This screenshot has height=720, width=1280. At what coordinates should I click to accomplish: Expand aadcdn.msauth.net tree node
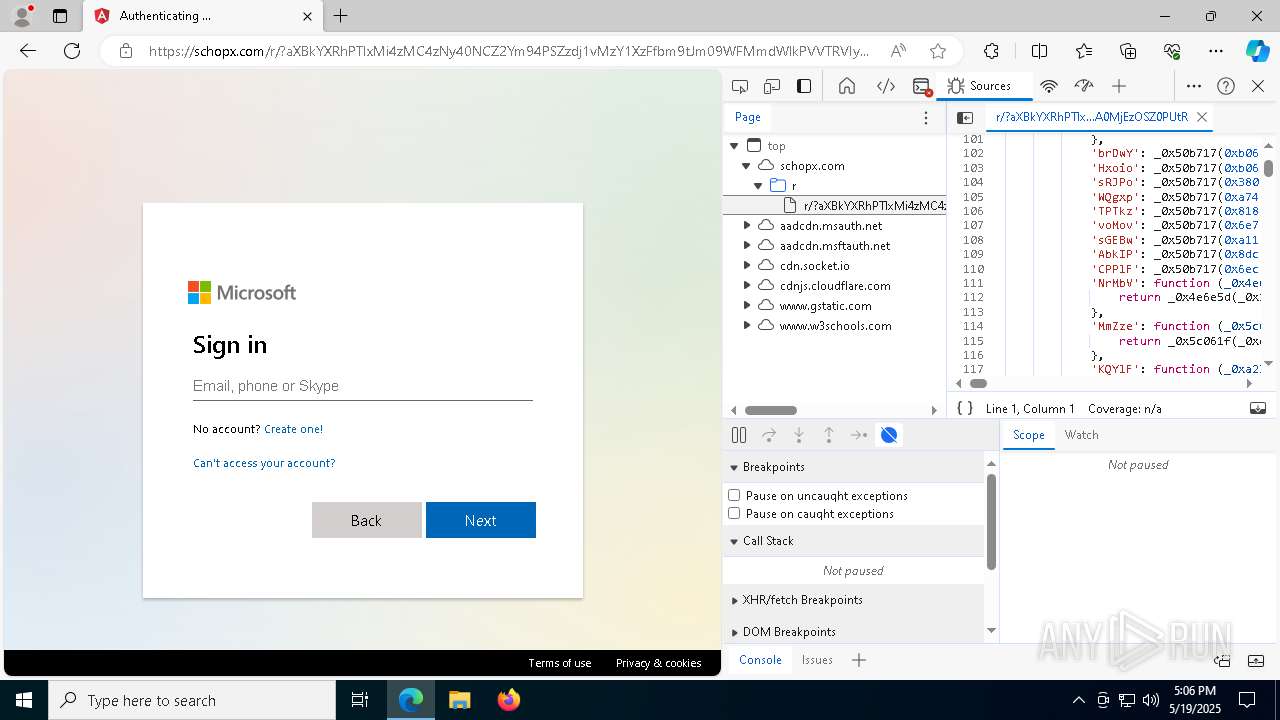[746, 226]
